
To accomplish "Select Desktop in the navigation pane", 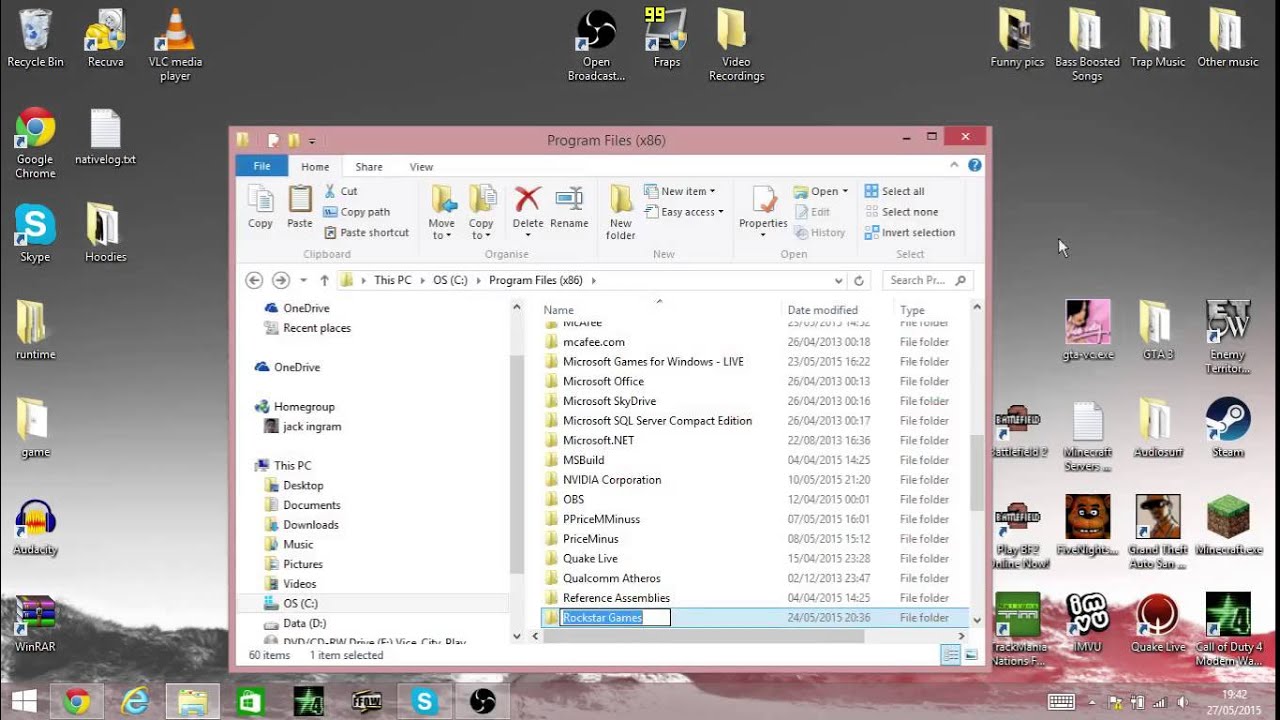I will (x=294, y=485).
